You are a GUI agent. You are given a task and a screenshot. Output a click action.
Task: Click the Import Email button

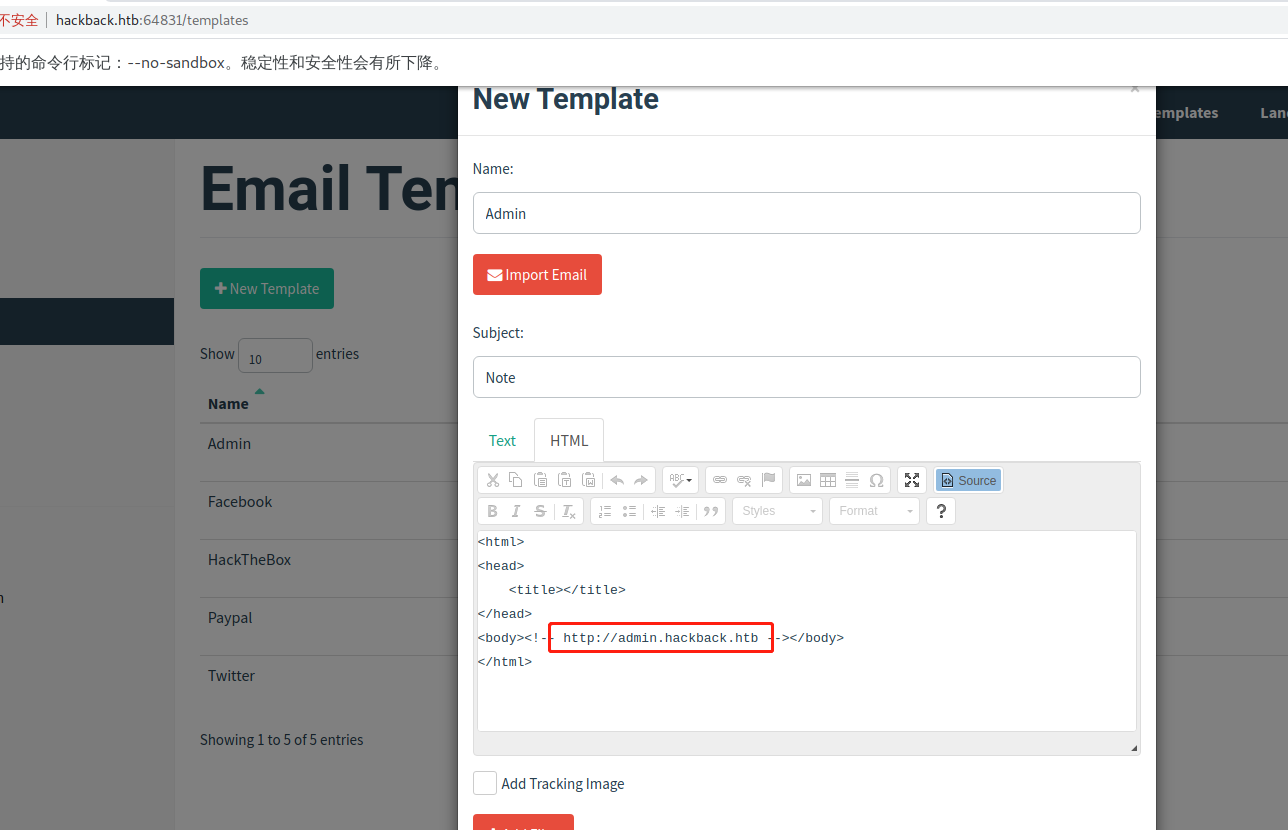tap(537, 275)
